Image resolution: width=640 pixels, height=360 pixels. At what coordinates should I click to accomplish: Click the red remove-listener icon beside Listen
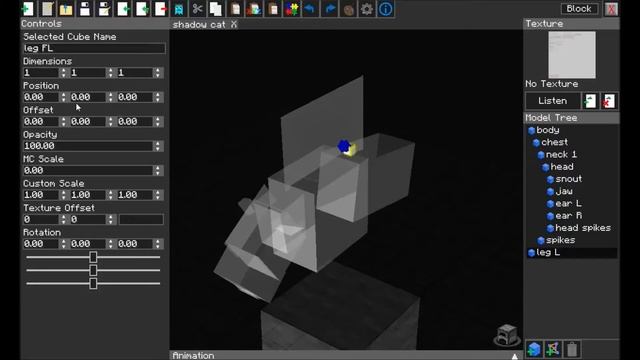coord(608,101)
